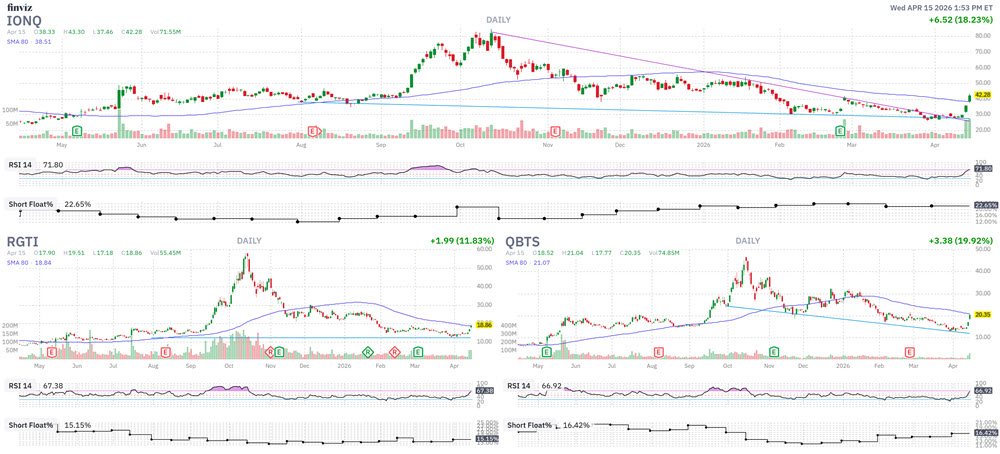Click RGTI's green earnings marker in March
The width and height of the screenshot is (1000, 454).
417,352
